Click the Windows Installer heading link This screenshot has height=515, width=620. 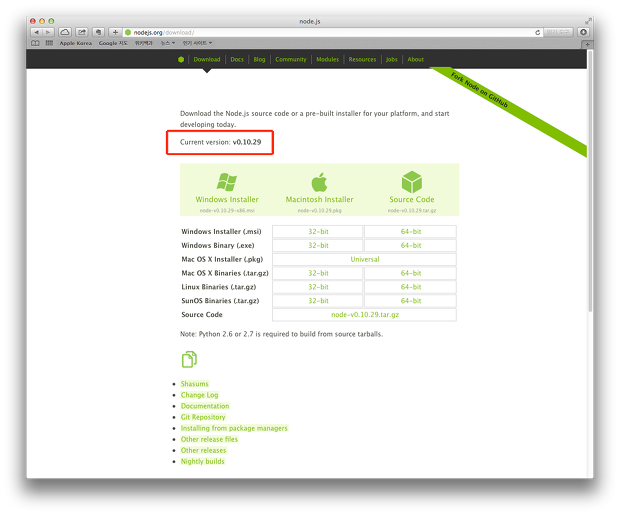(x=227, y=199)
